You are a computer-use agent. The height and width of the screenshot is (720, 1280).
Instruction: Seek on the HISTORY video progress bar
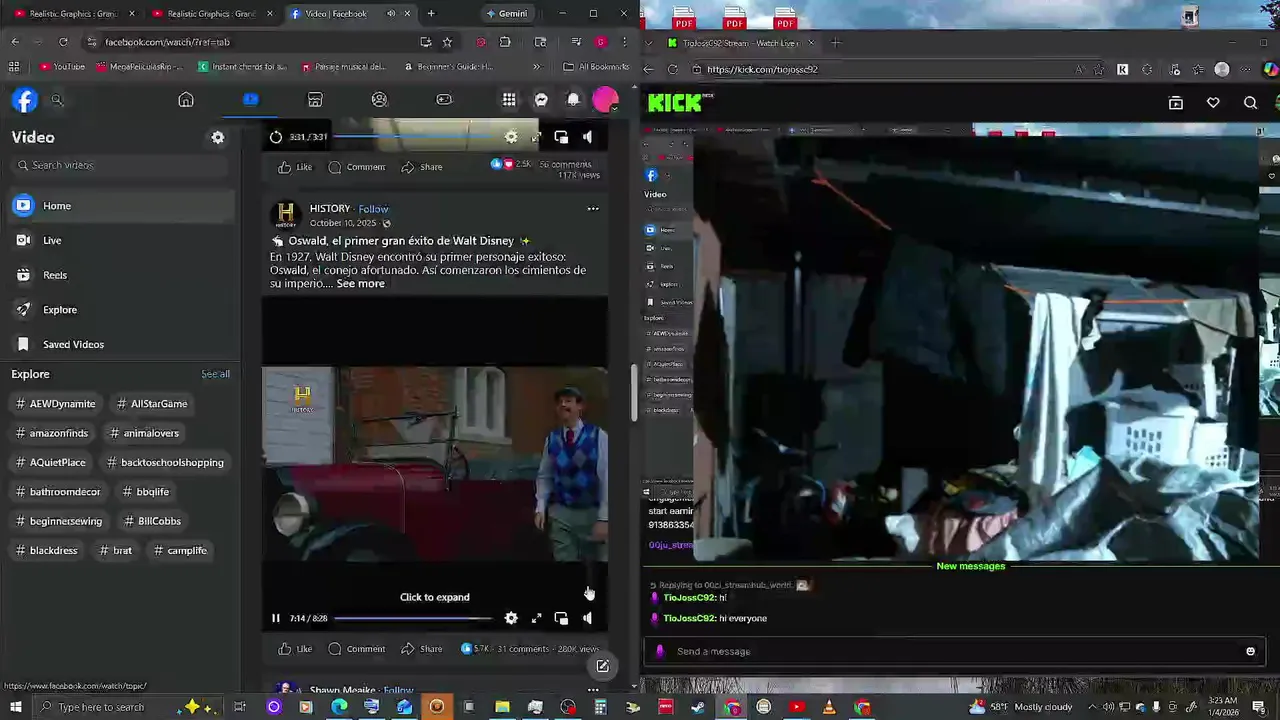point(413,619)
